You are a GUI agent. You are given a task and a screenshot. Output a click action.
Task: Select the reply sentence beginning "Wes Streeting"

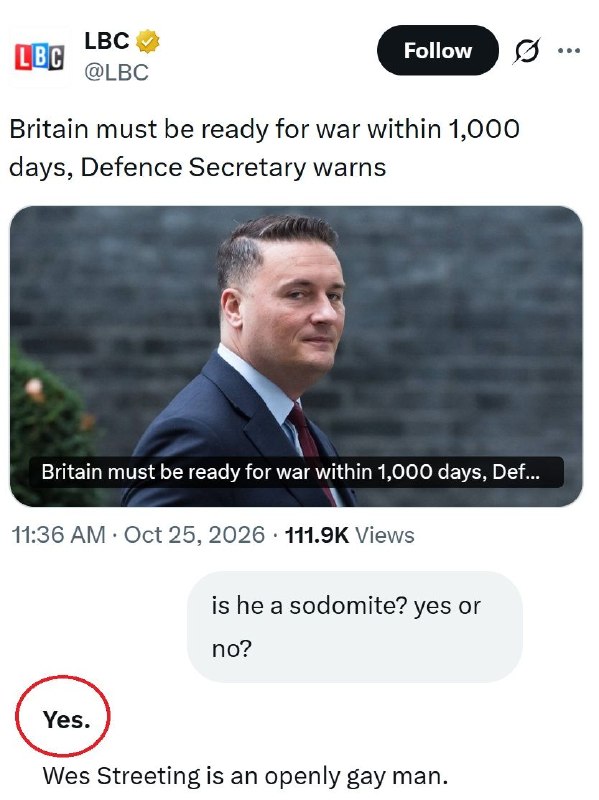pos(245,776)
